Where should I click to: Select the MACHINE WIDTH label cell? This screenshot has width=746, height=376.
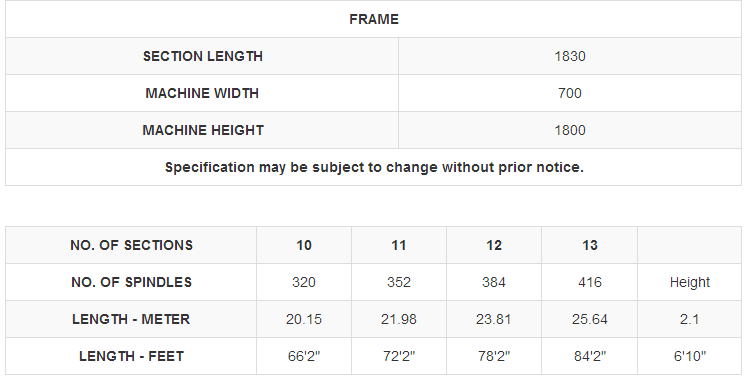[202, 93]
